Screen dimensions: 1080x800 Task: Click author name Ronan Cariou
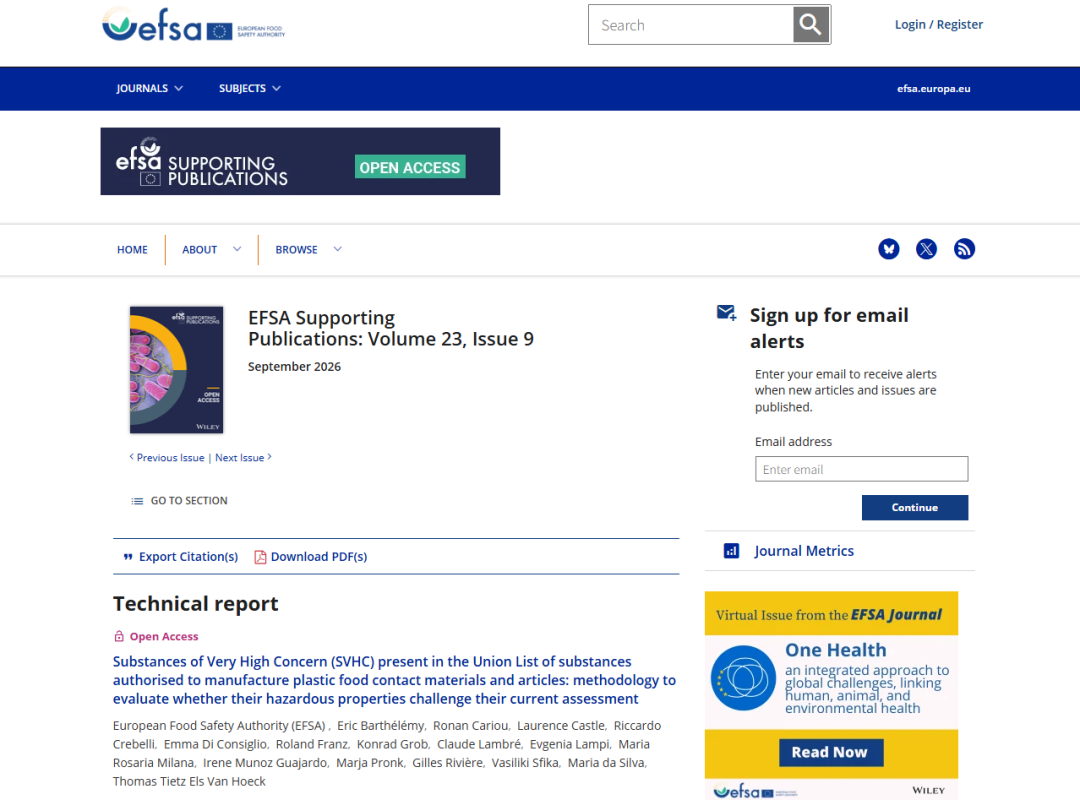click(470, 726)
